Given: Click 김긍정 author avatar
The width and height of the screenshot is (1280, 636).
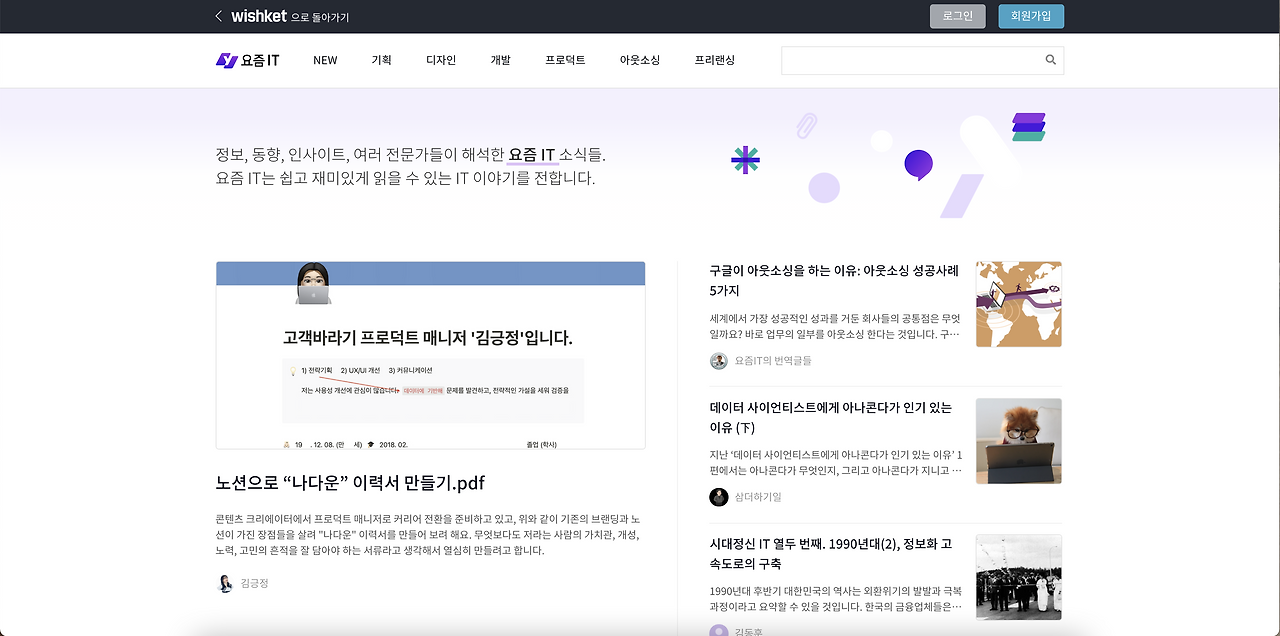Looking at the screenshot, I should [225, 583].
